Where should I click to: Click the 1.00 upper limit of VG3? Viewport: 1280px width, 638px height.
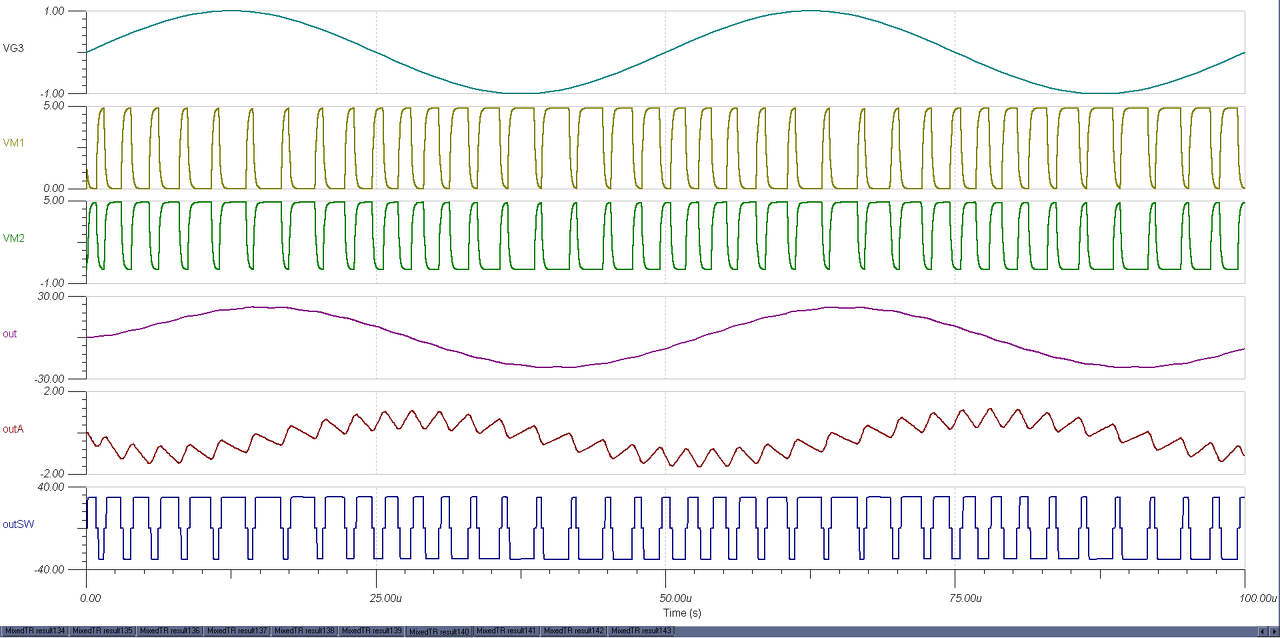[55, 11]
